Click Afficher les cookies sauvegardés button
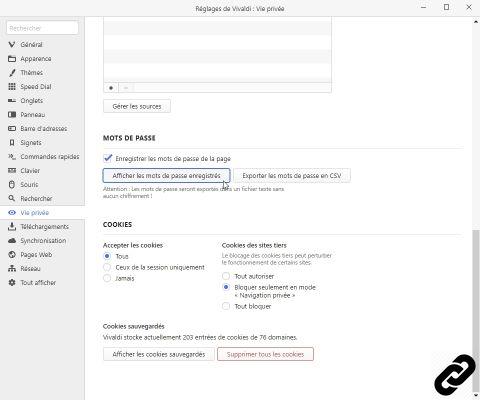Viewport: 480px width, 400px height. tap(159, 354)
